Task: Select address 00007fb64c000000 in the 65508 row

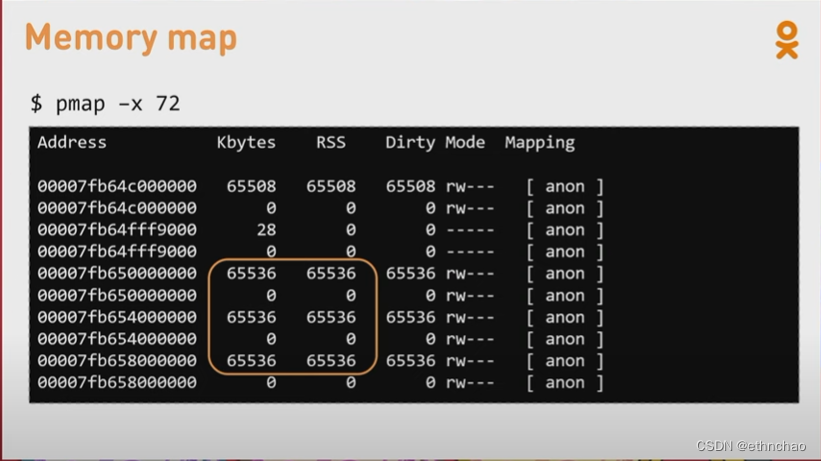Action: [x=117, y=186]
